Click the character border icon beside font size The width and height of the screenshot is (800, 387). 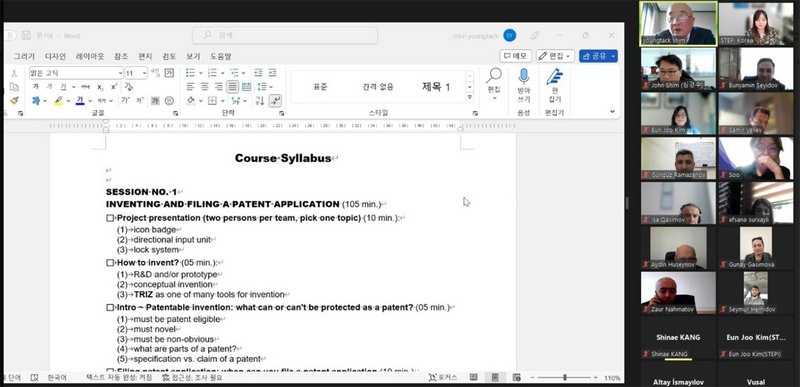coord(169,73)
